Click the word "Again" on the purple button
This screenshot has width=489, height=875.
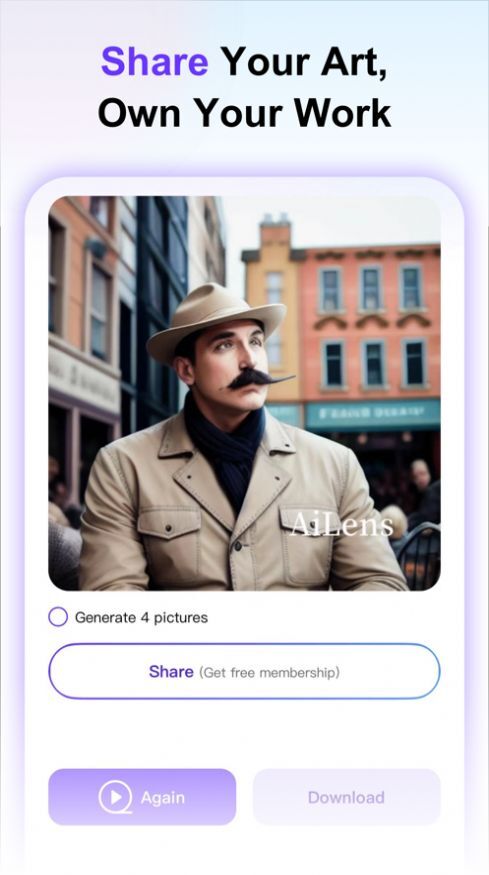[x=162, y=797]
